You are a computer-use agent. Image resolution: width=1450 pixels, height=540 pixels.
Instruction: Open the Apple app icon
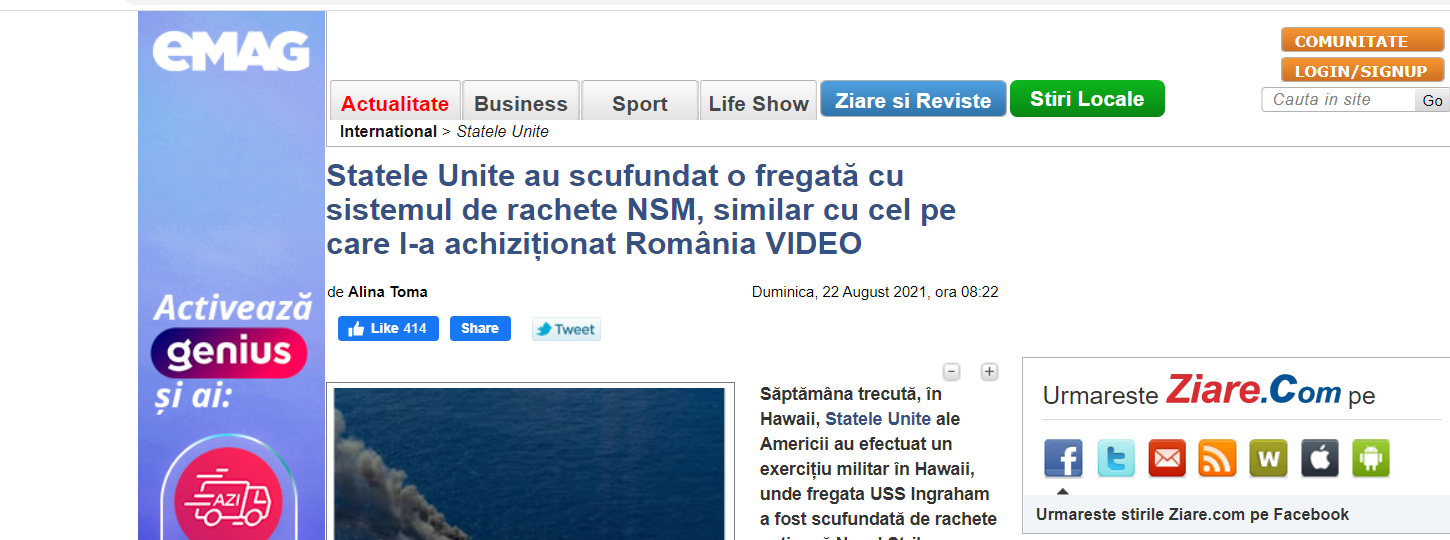(x=1320, y=458)
